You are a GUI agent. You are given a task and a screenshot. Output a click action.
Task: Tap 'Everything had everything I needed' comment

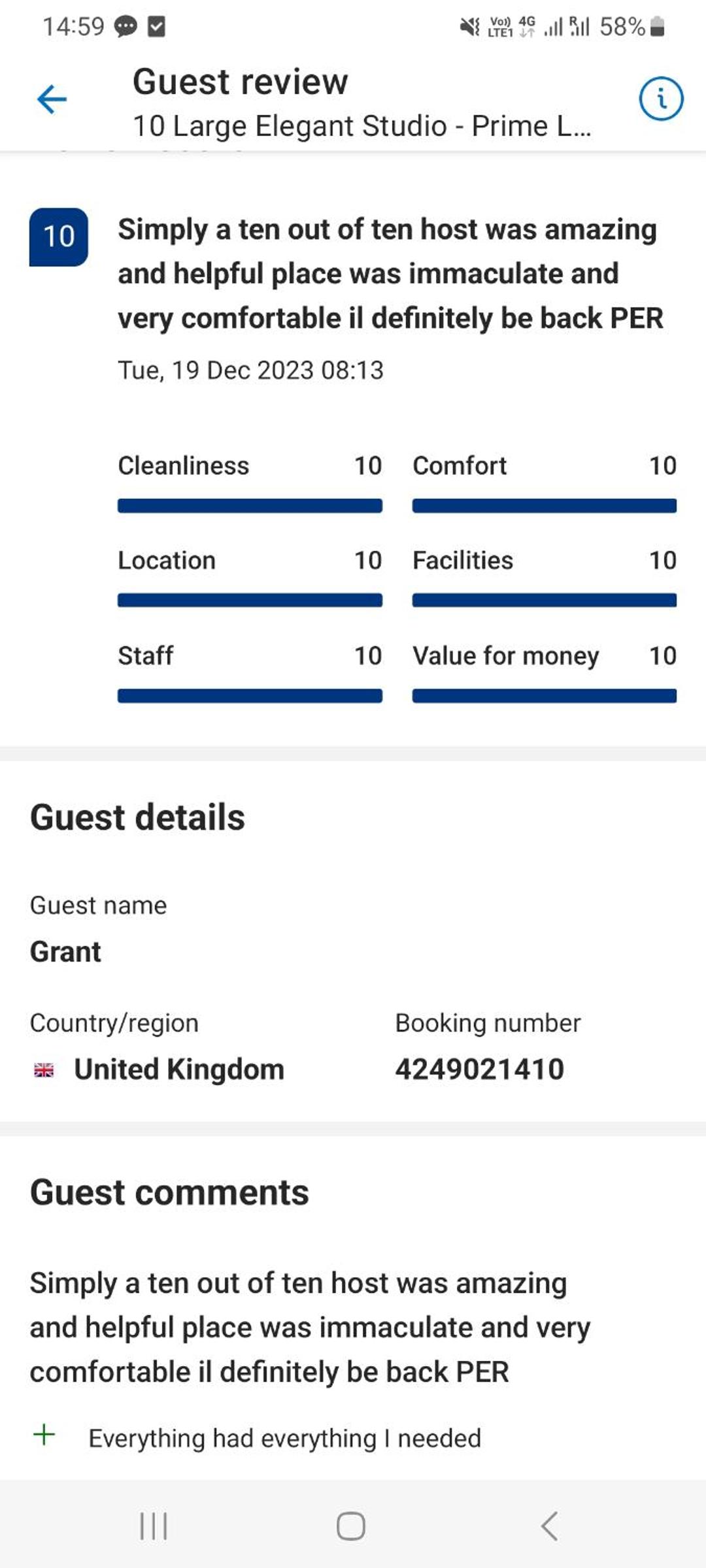(x=285, y=1439)
